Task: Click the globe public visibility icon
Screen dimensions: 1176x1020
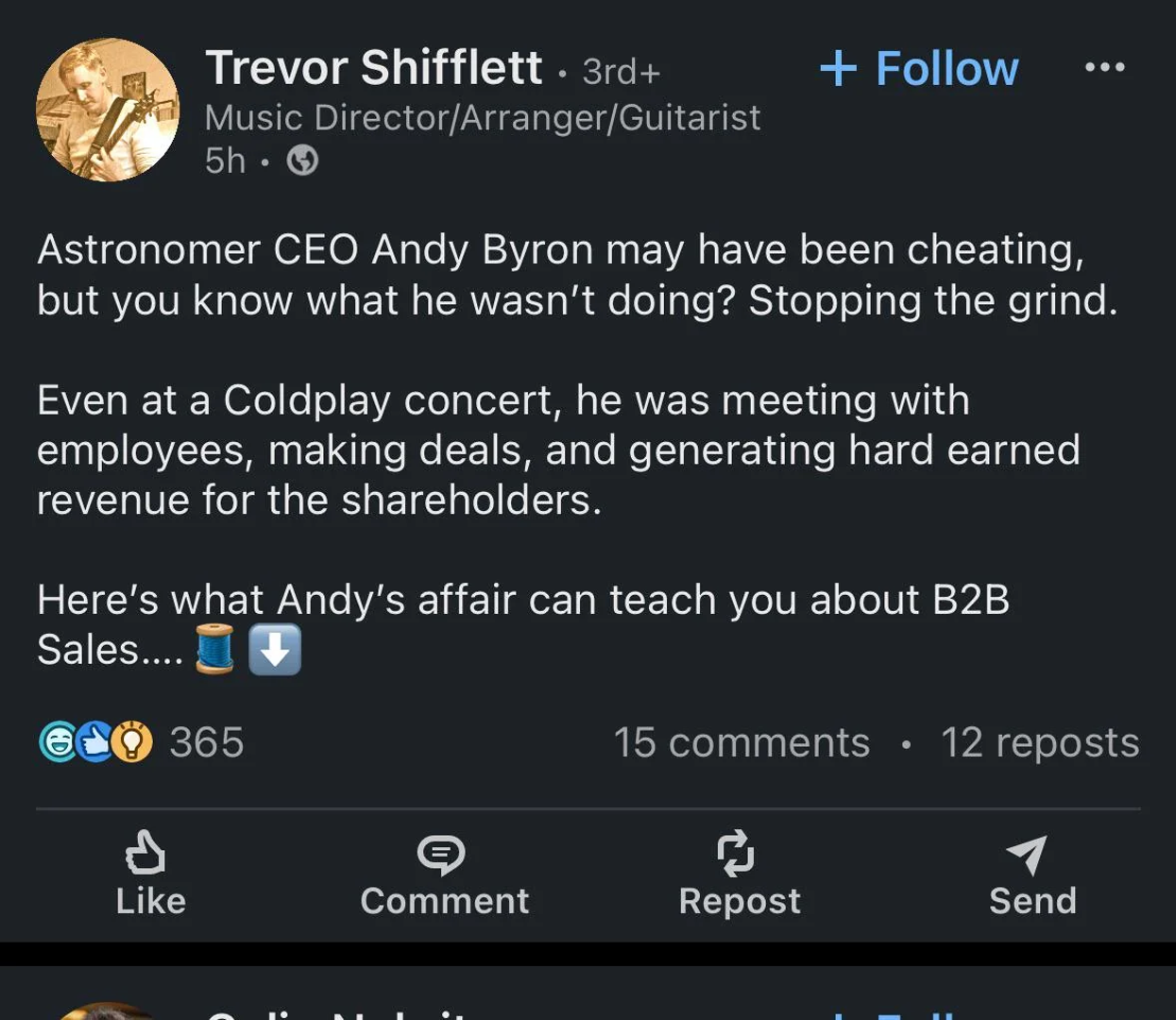Action: [302, 161]
